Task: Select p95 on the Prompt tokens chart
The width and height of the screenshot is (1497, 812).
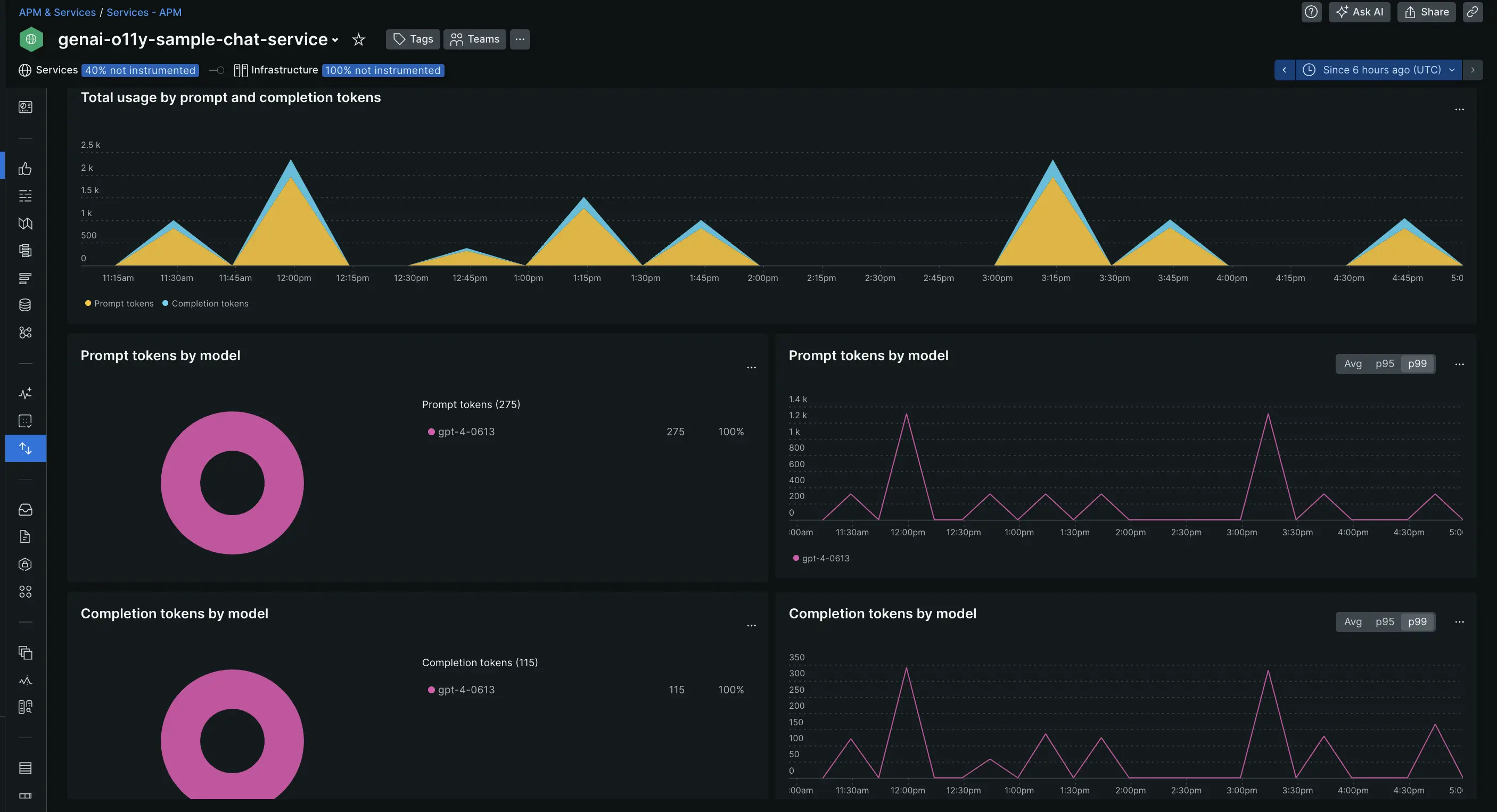Action: tap(1384, 363)
